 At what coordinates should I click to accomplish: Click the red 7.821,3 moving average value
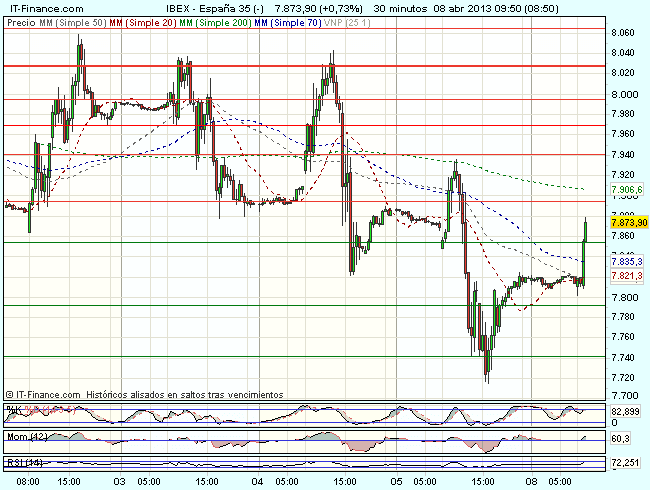click(625, 276)
